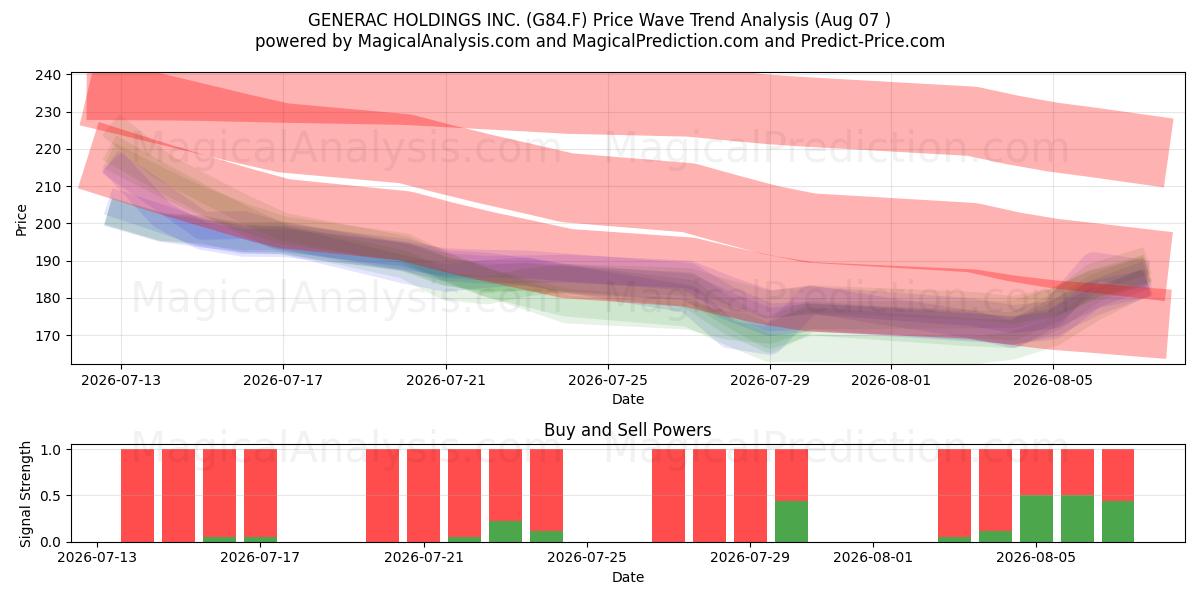Click the 'Buy and Sell Powers' subplot title

tap(628, 430)
